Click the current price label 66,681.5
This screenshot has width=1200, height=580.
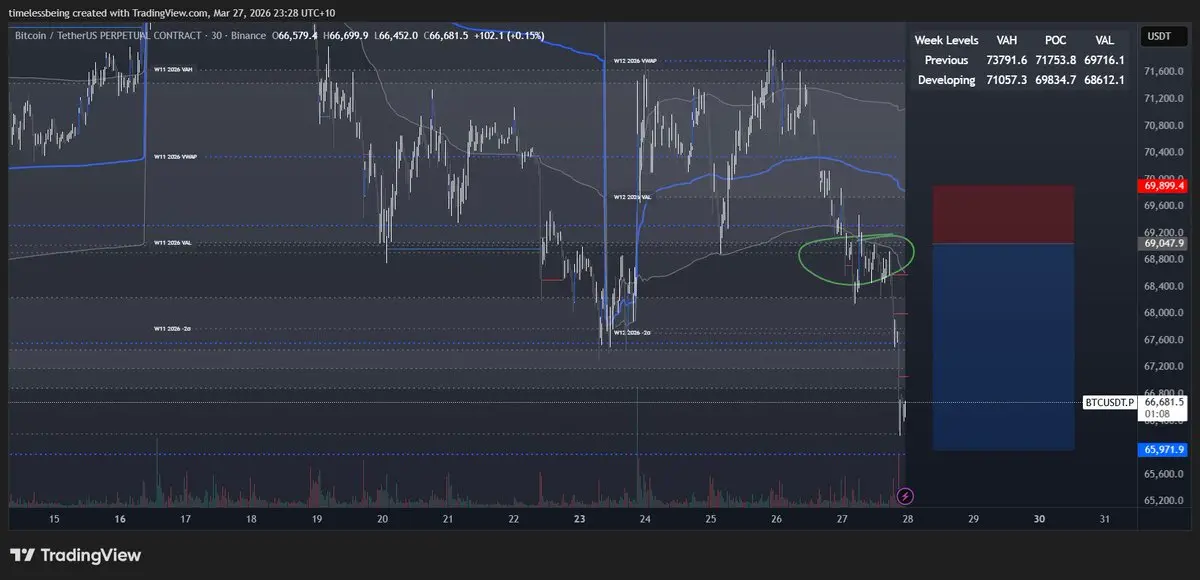[1164, 402]
